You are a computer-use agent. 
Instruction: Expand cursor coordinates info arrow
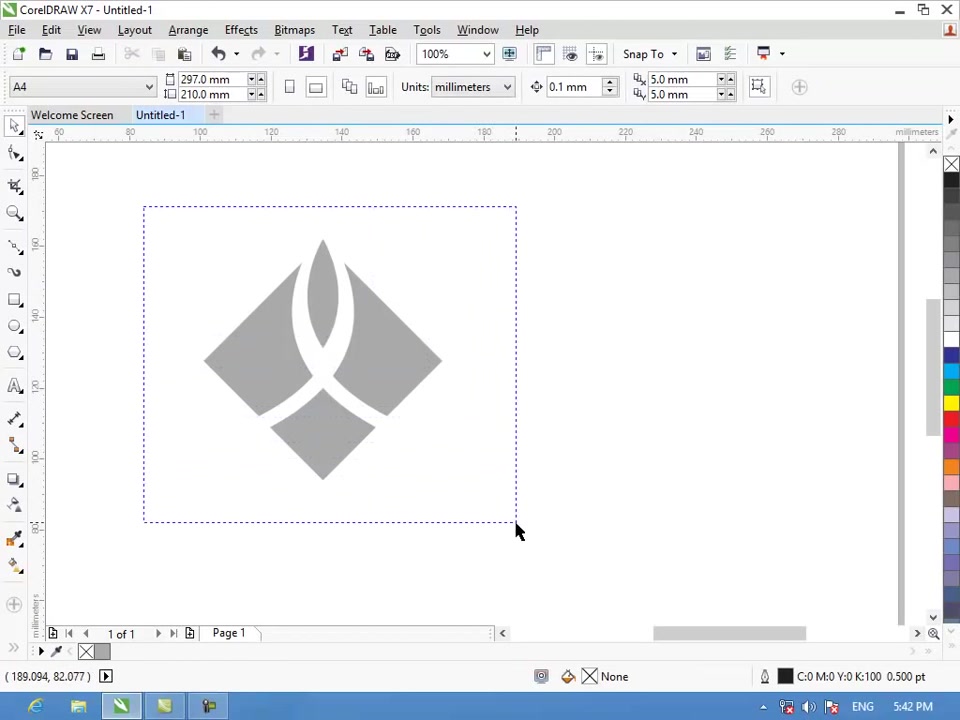click(x=105, y=677)
